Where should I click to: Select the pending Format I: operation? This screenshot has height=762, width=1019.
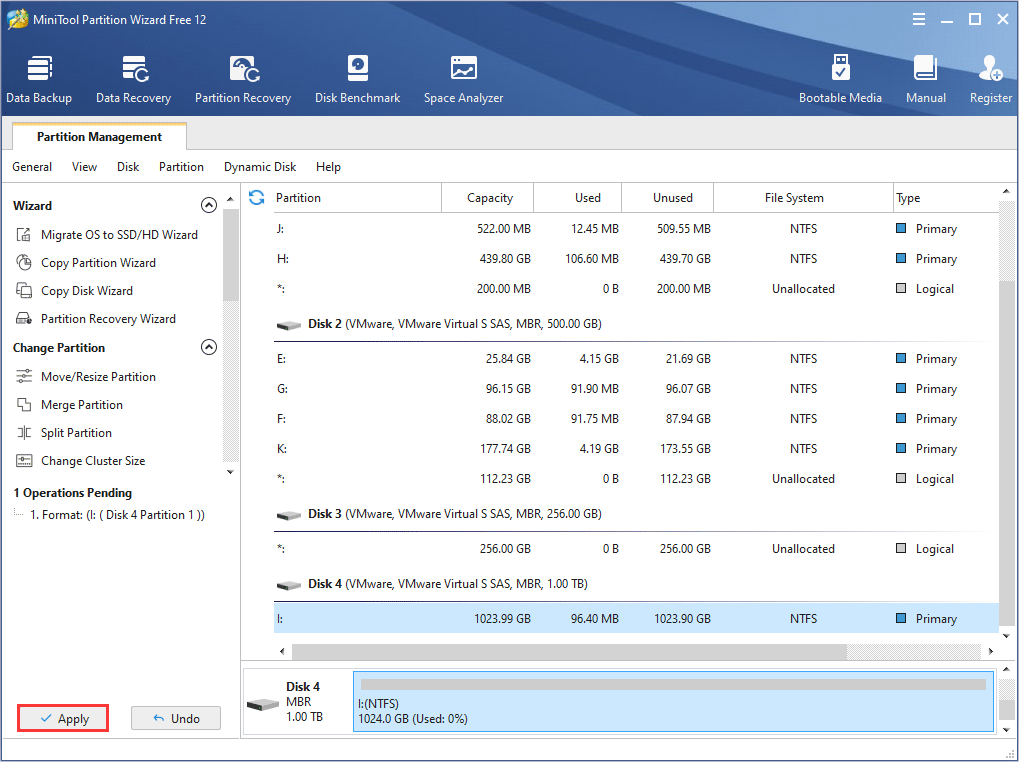pos(117,514)
